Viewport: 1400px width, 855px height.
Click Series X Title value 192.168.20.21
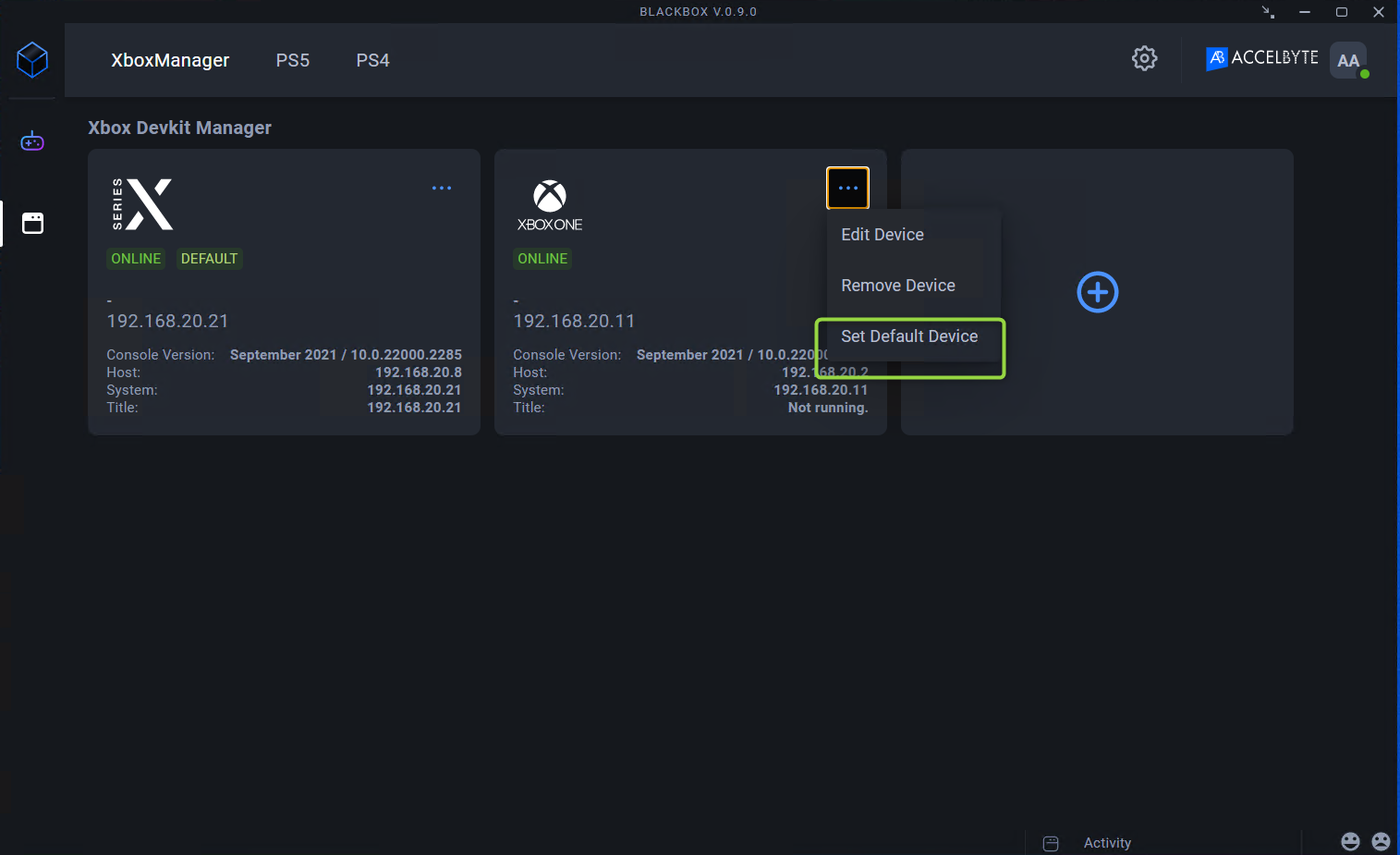tap(414, 408)
